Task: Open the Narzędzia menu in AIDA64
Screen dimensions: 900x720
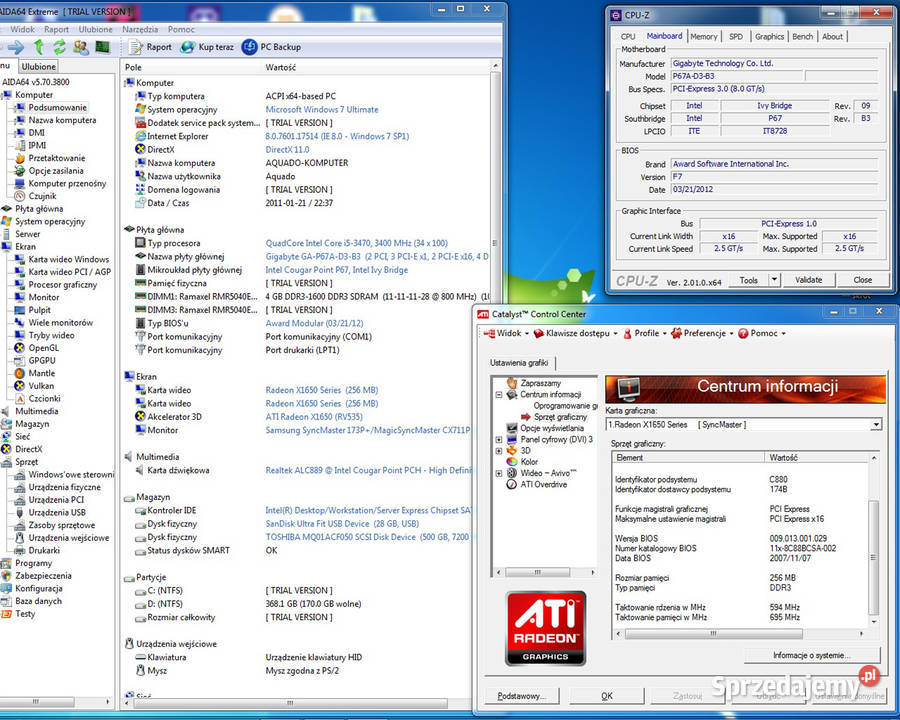Action: coord(140,29)
